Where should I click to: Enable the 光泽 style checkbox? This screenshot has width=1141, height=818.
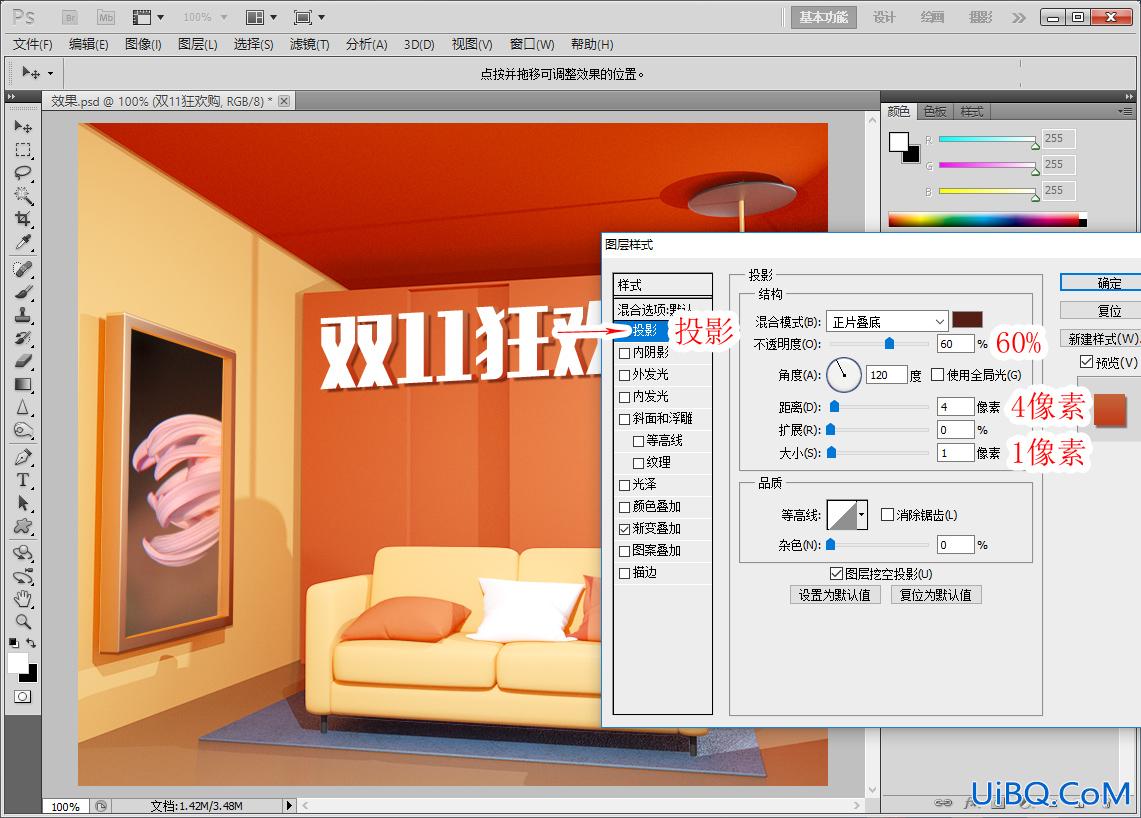click(624, 485)
